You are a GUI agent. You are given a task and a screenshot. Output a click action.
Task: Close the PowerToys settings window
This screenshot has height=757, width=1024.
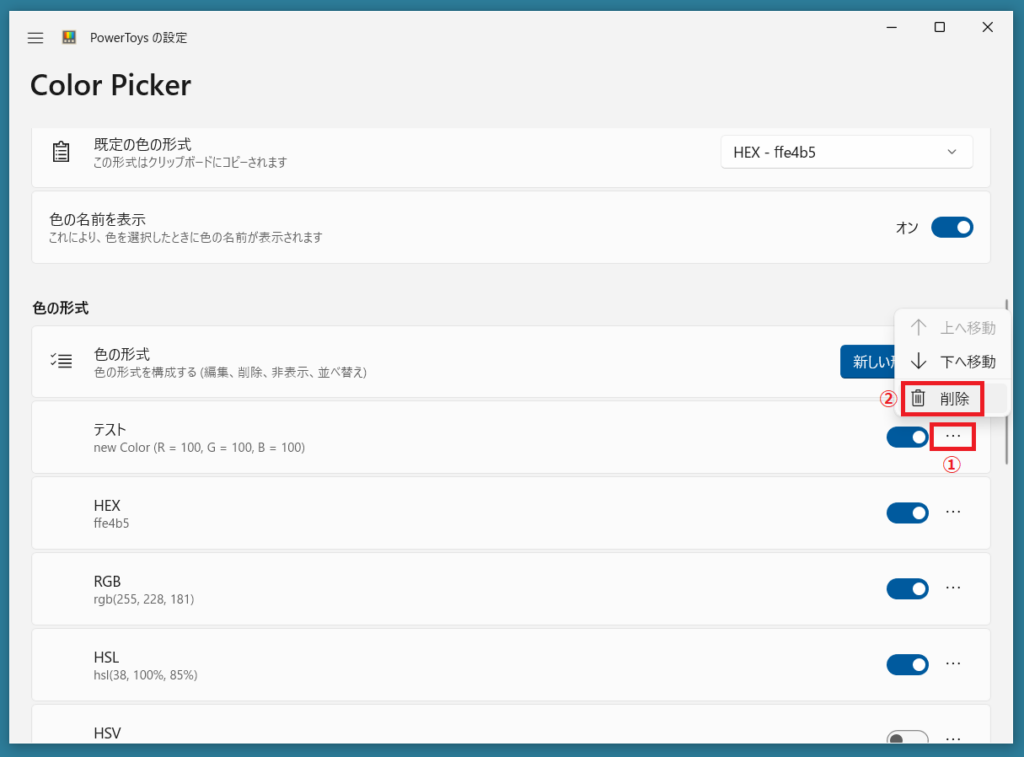tap(987, 27)
